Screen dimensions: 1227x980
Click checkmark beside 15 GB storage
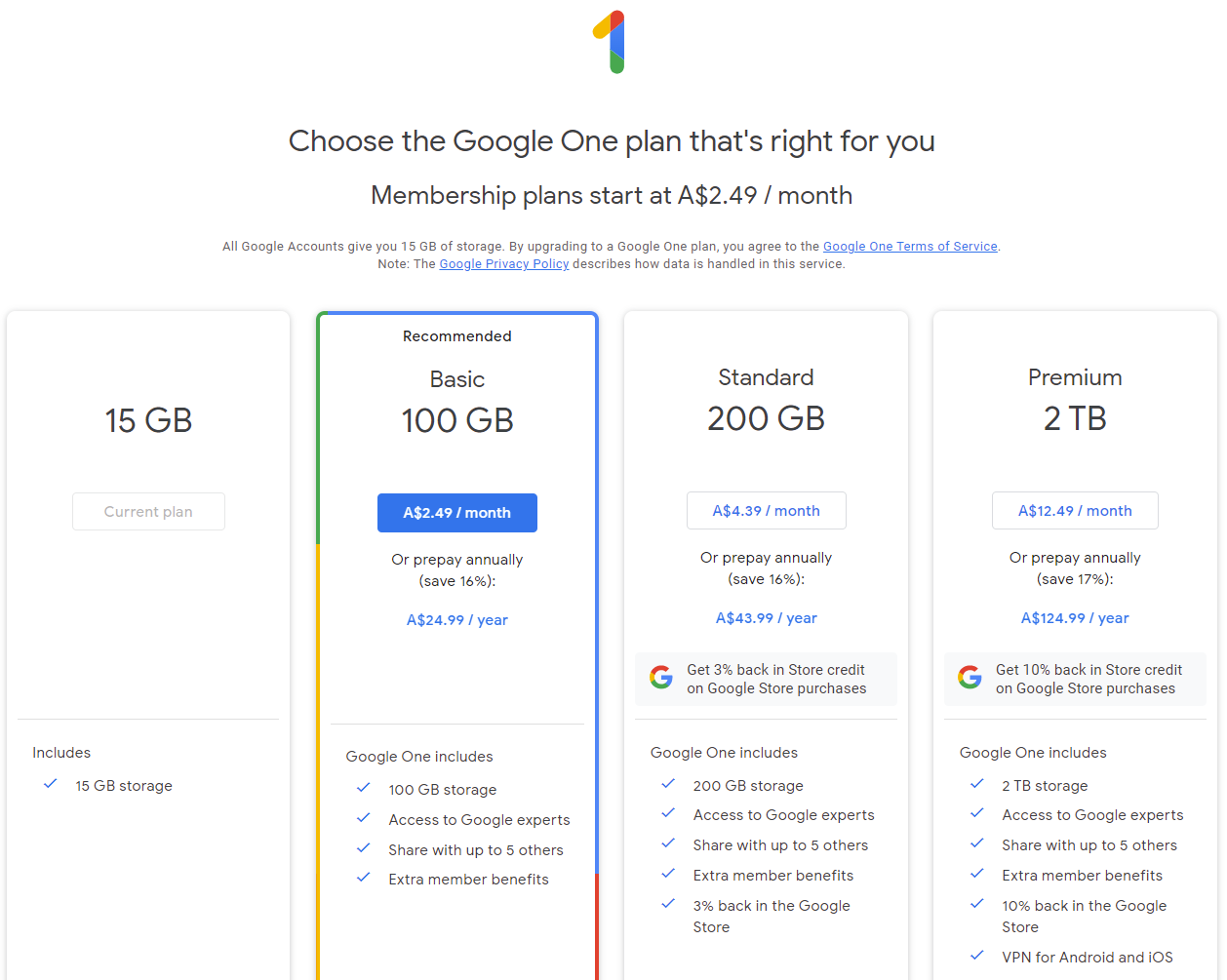51,784
